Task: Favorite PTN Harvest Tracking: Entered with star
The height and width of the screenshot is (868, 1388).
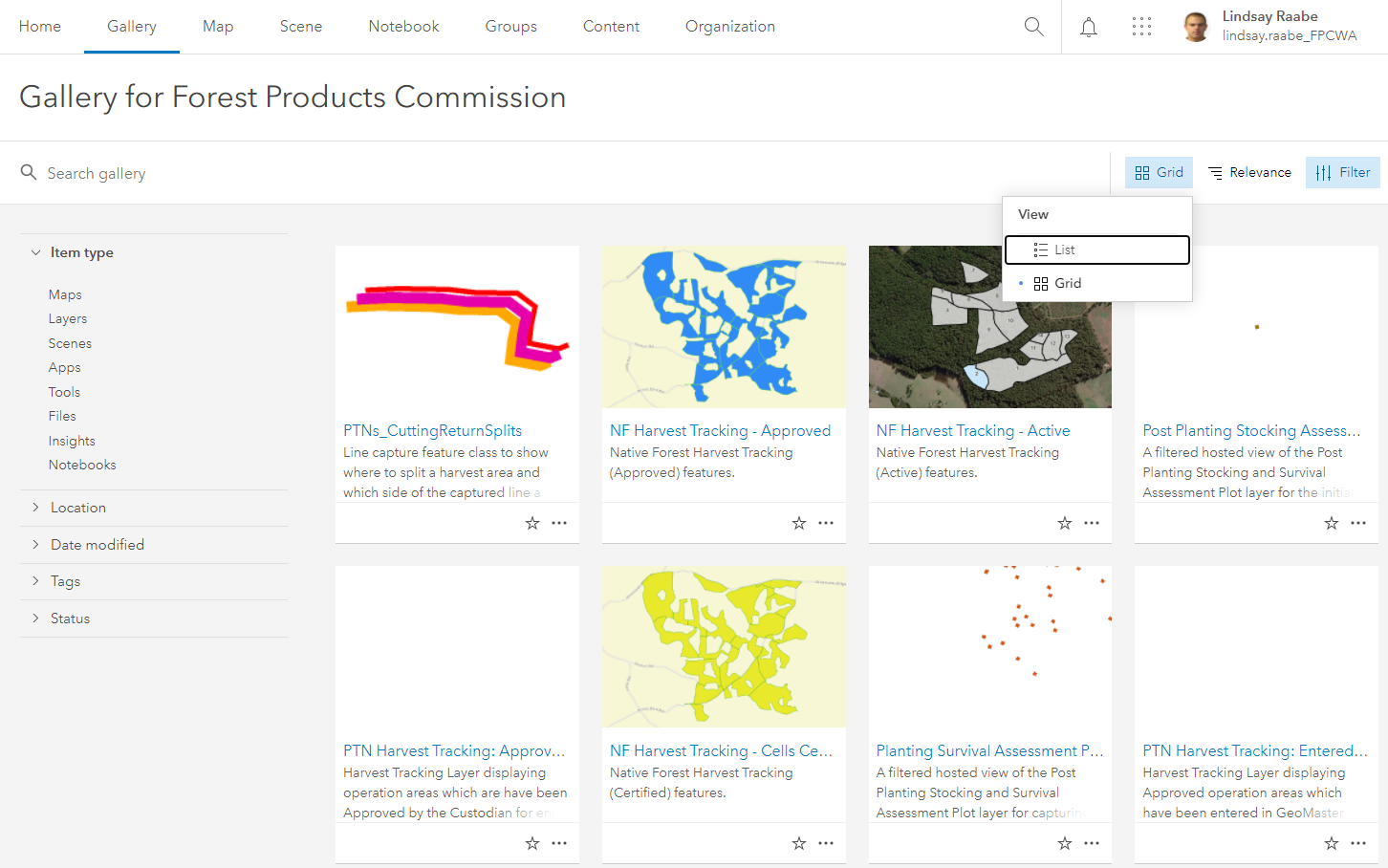Action: tap(1332, 843)
